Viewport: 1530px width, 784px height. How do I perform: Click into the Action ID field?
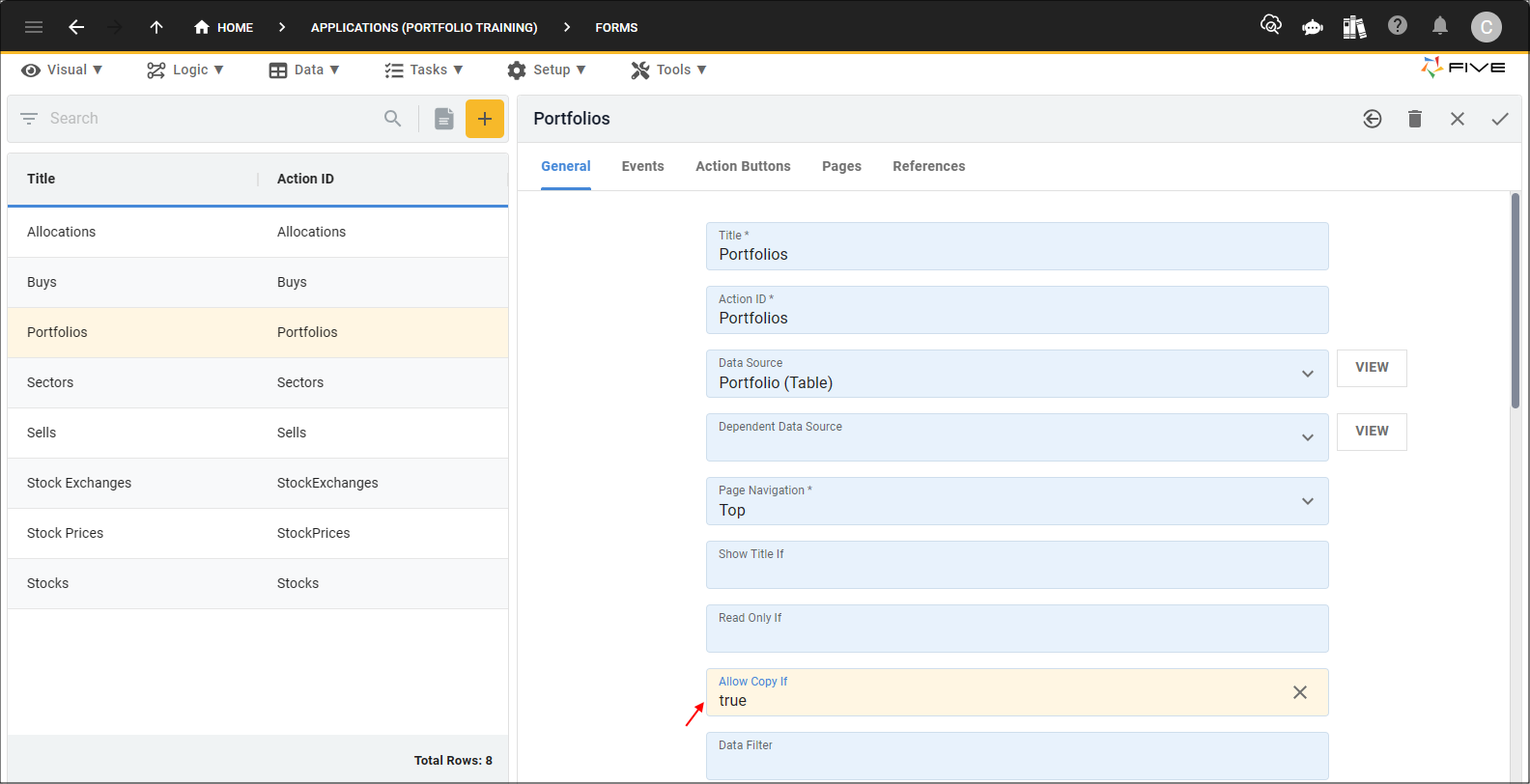click(x=1017, y=310)
